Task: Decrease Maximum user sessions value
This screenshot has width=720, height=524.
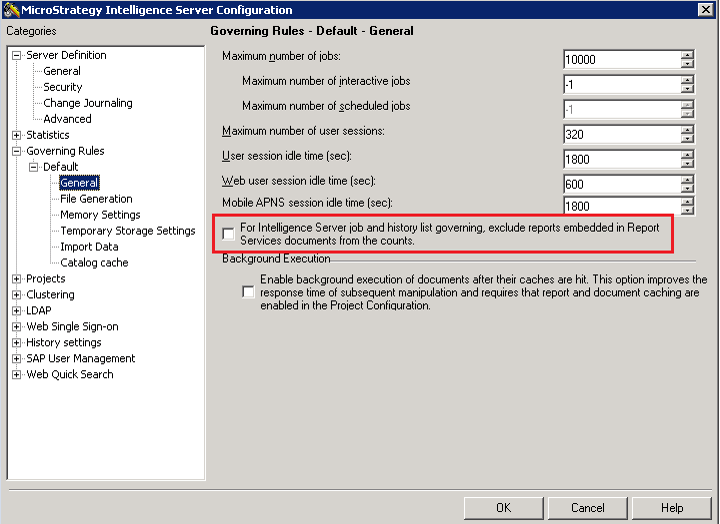Action: click(687, 139)
